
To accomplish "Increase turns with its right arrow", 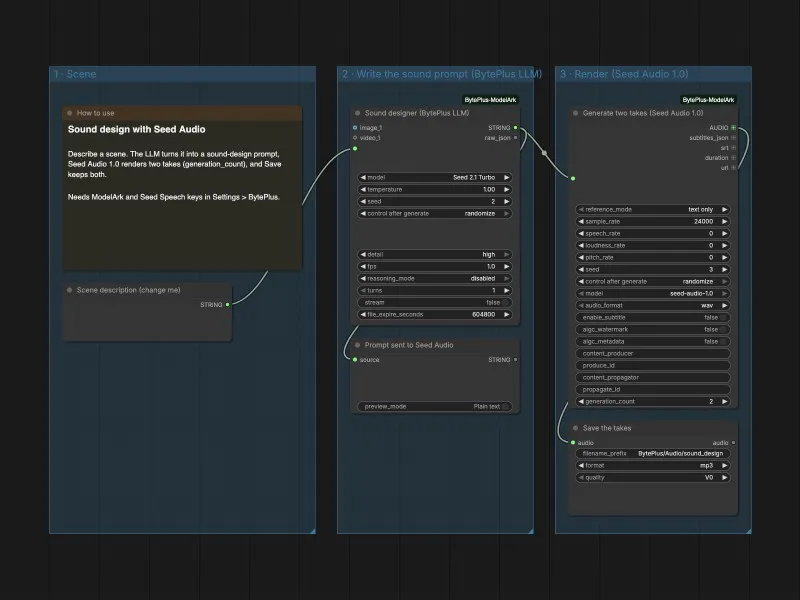I will click(507, 291).
